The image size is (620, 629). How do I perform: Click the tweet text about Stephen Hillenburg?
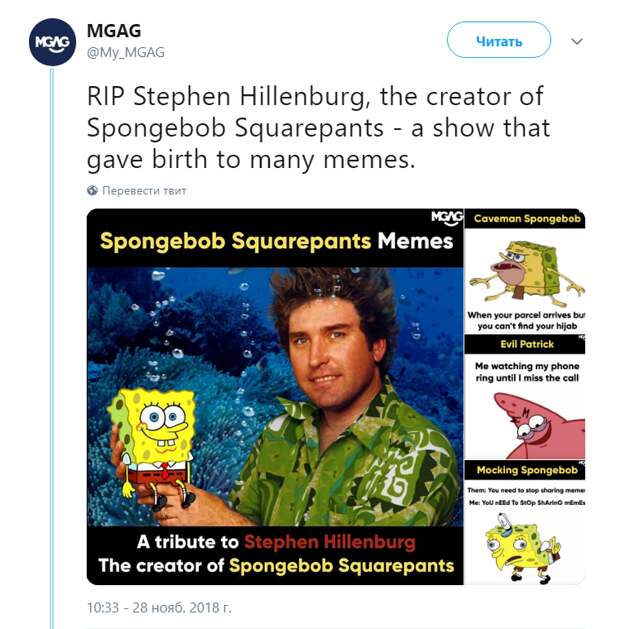pyautogui.click(x=318, y=128)
